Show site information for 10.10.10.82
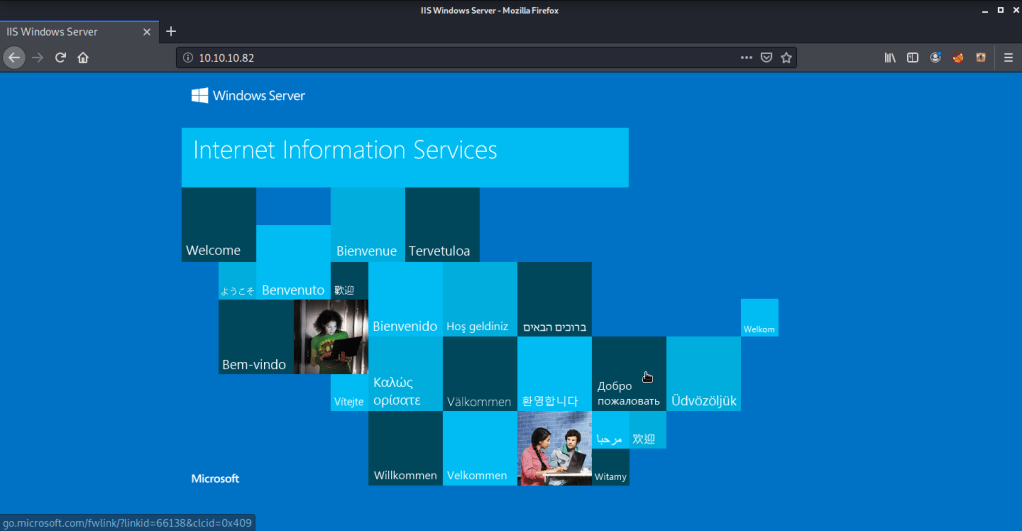 187,58
